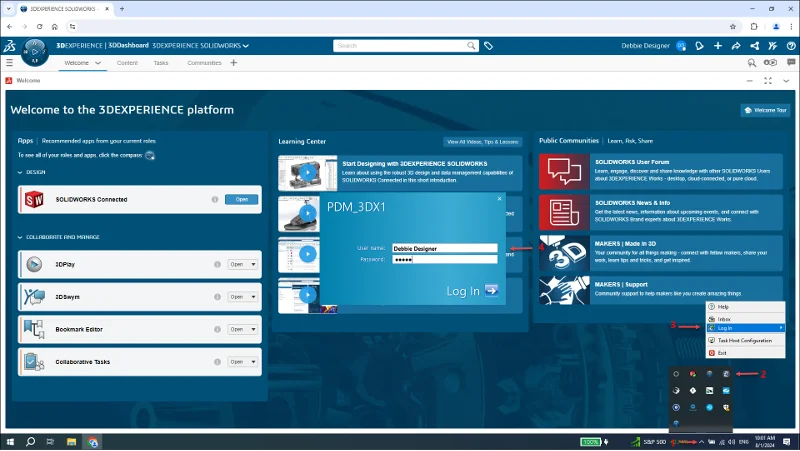This screenshot has height=451, width=800.
Task: Open the Welcome widget chevron menu
Action: point(786,81)
